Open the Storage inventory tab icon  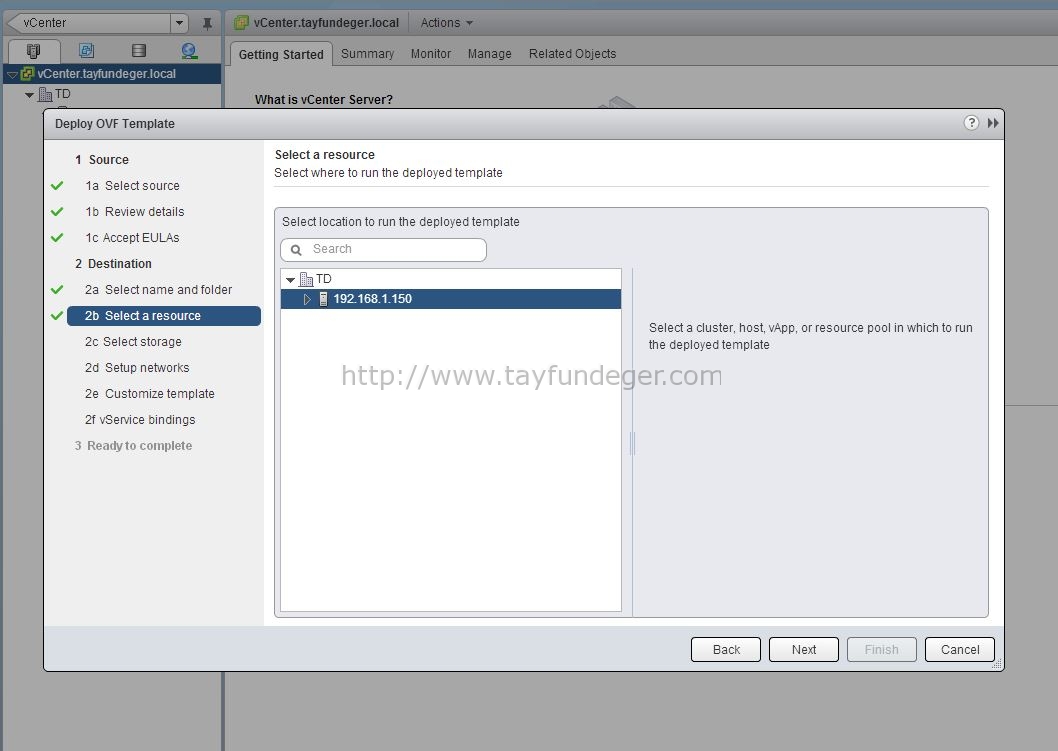(x=139, y=51)
